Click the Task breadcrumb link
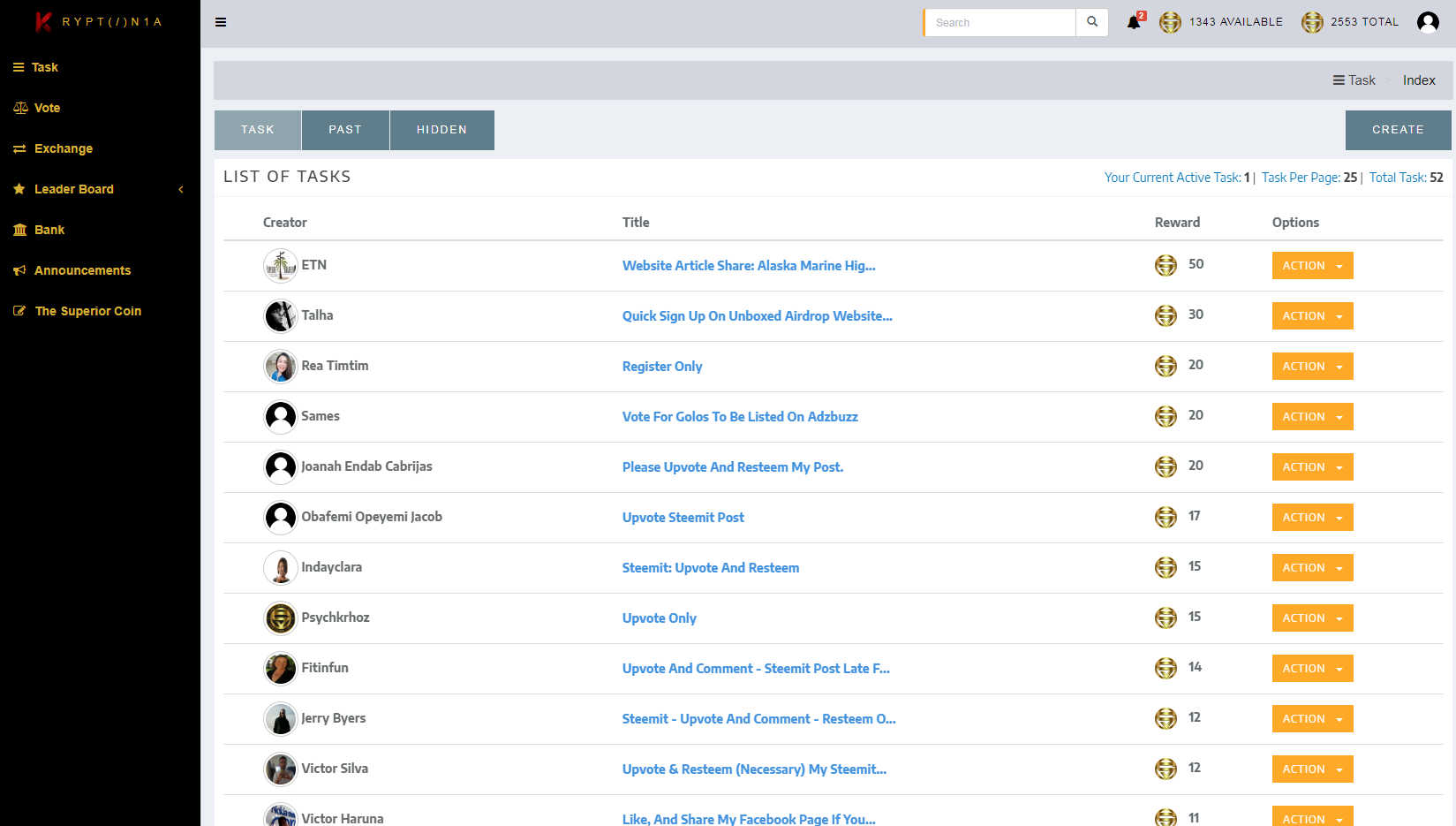 [1354, 80]
